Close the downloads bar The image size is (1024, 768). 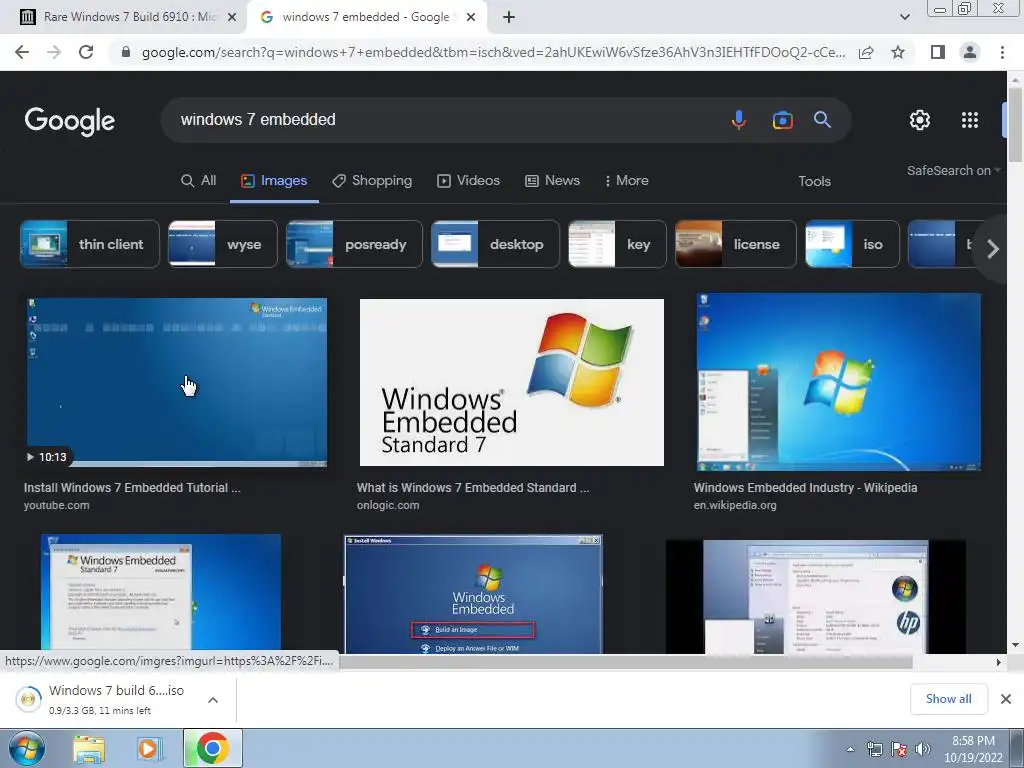(1006, 699)
